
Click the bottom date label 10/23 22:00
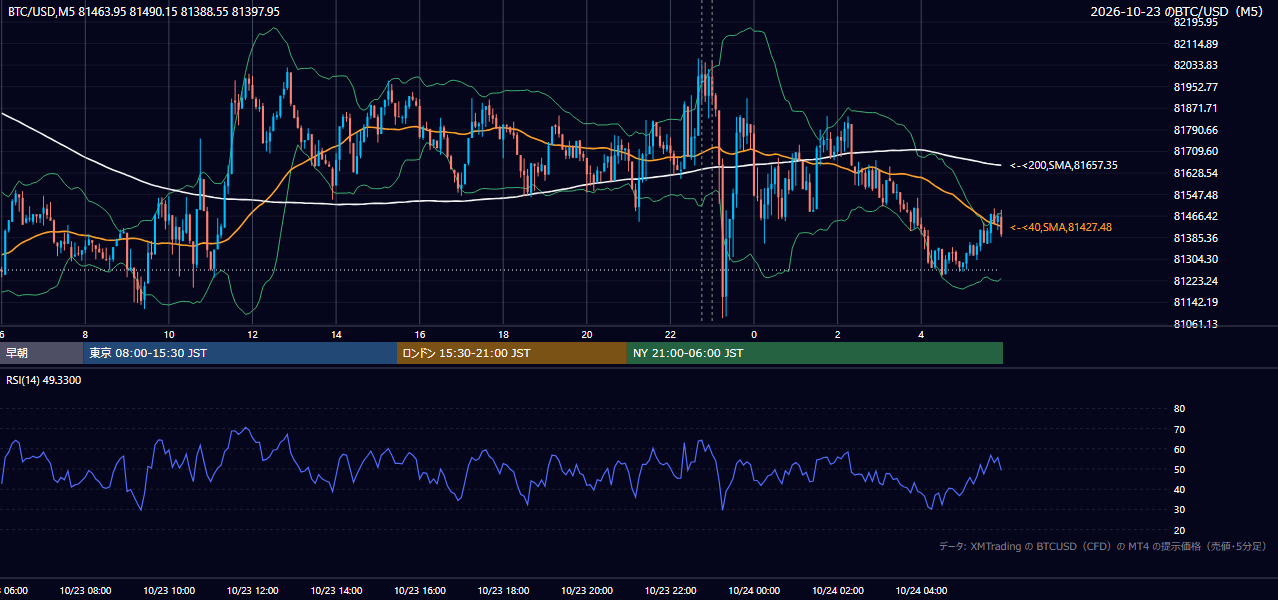tap(671, 590)
